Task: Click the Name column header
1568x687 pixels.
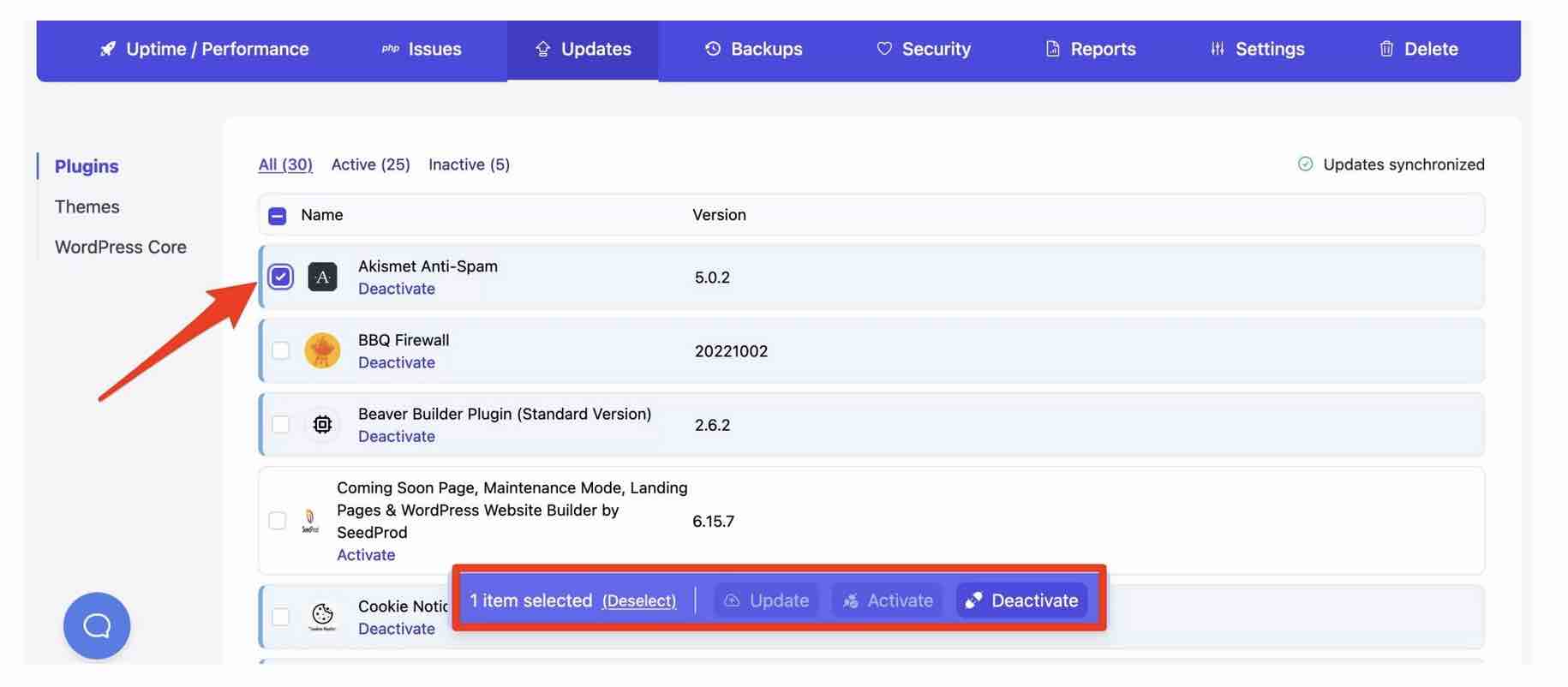Action: [x=322, y=215]
